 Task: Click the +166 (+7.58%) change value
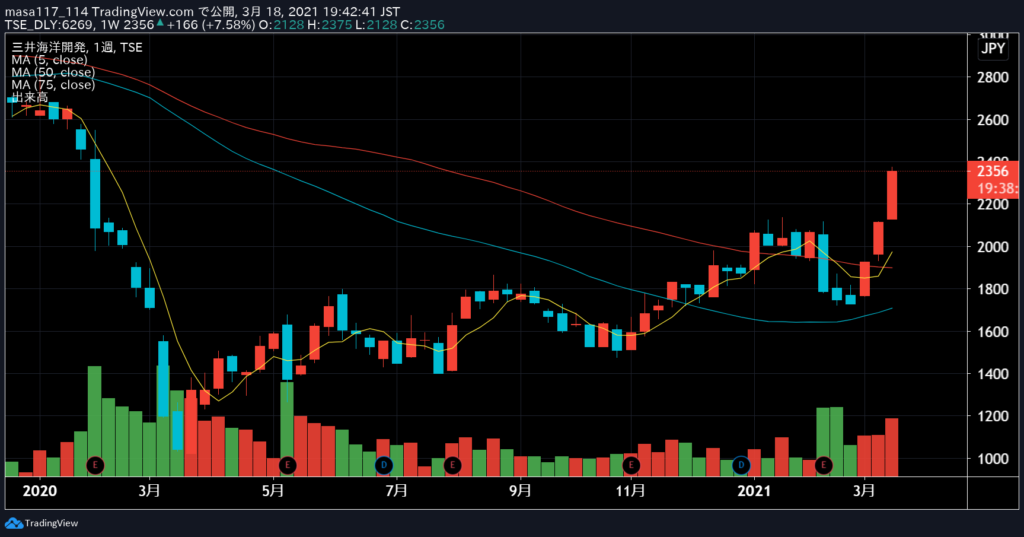click(210, 25)
